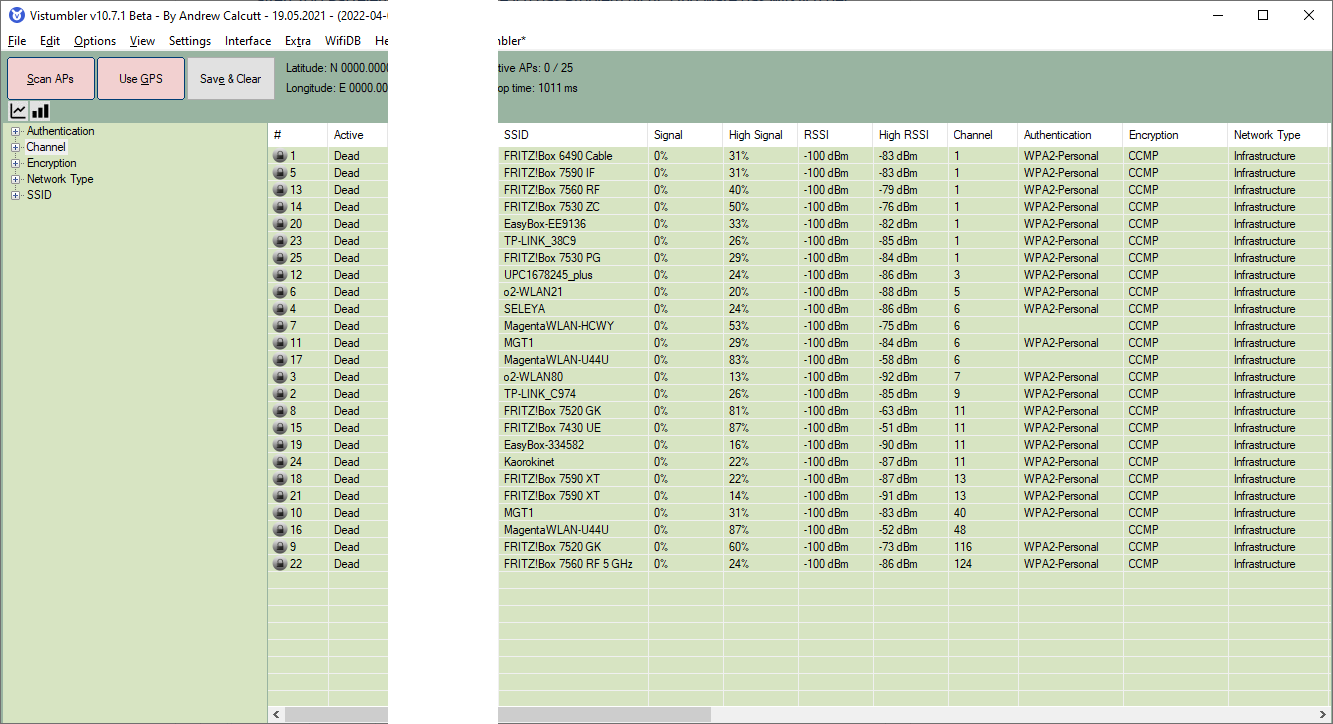Select the FRITZ!Box 7430 UE SSID cell
Screen dimensions: 1333x724
[x=573, y=428]
